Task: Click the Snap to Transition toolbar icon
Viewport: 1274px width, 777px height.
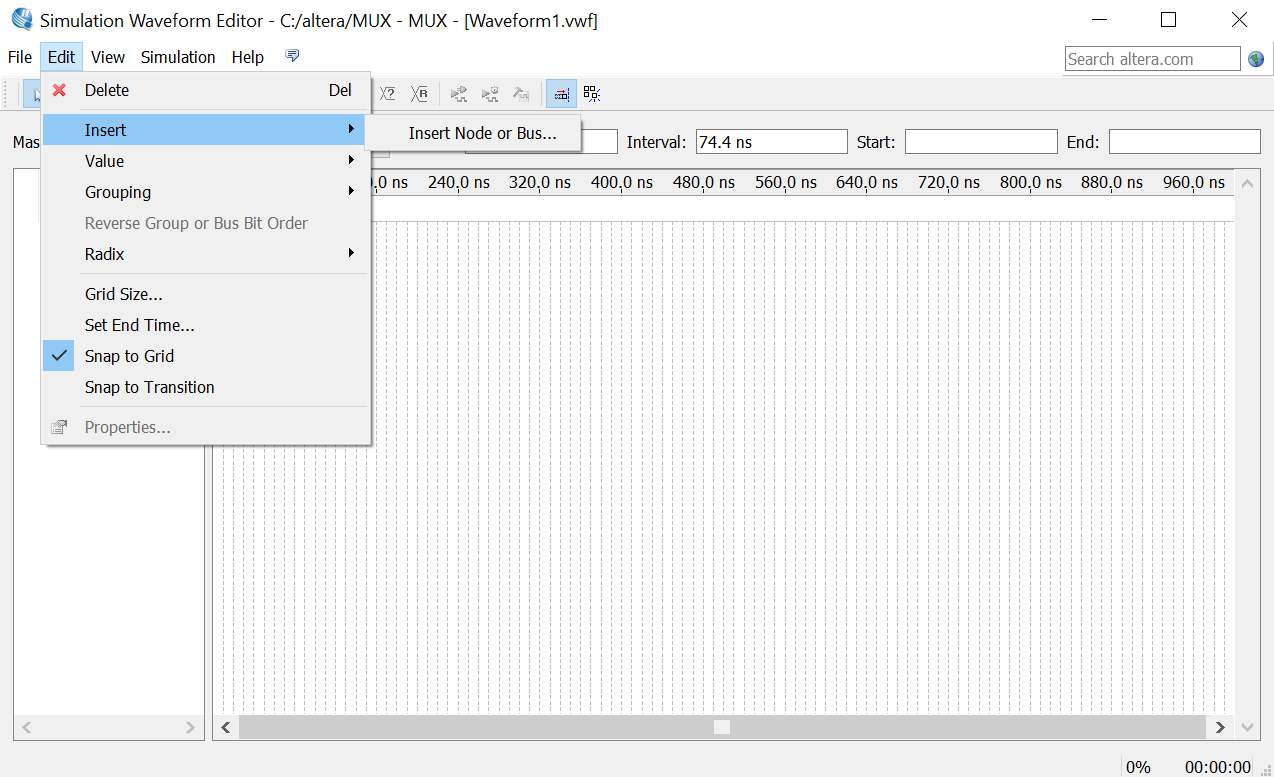Action: [x=591, y=93]
